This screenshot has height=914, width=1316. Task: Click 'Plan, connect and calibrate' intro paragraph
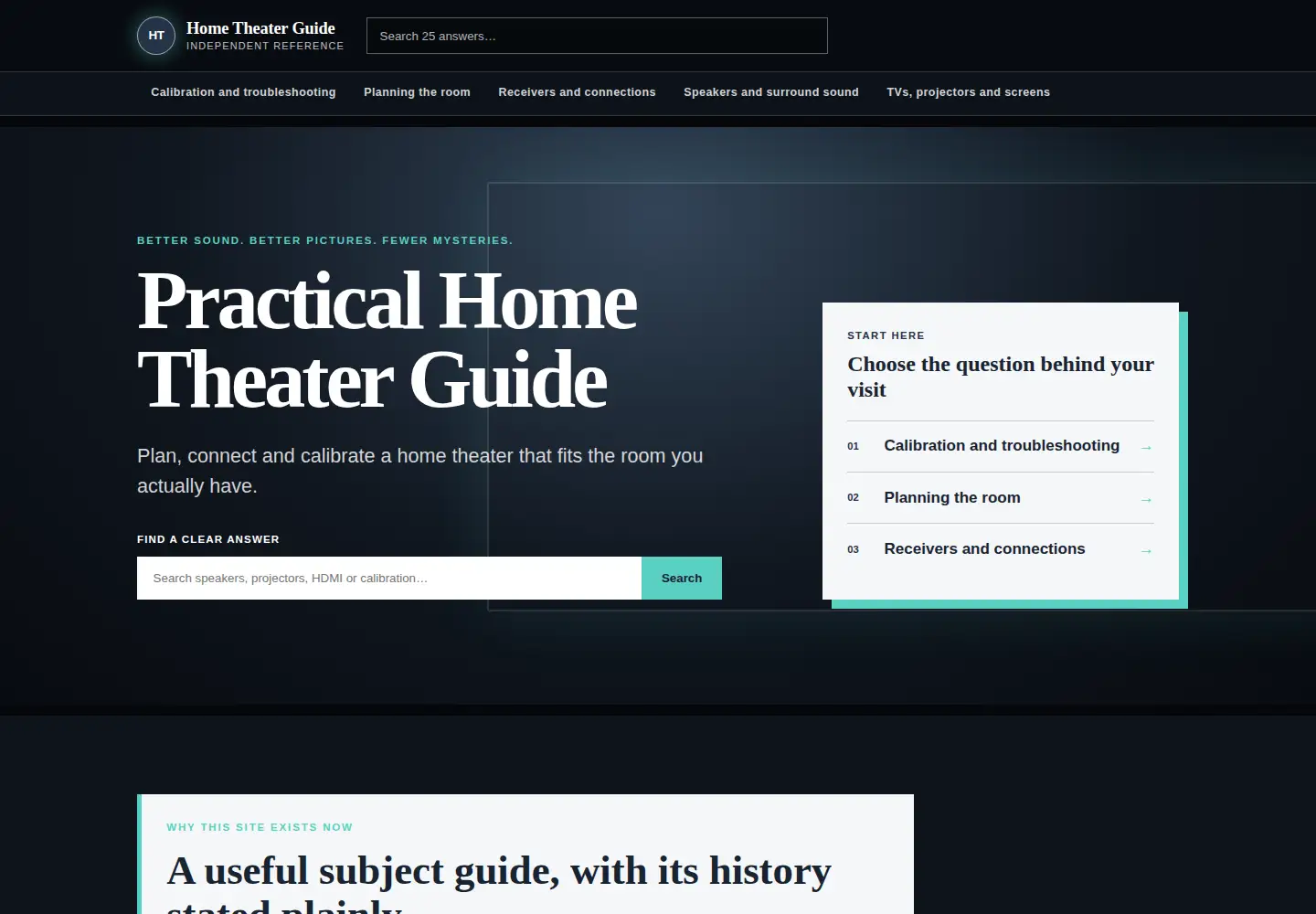coord(420,471)
